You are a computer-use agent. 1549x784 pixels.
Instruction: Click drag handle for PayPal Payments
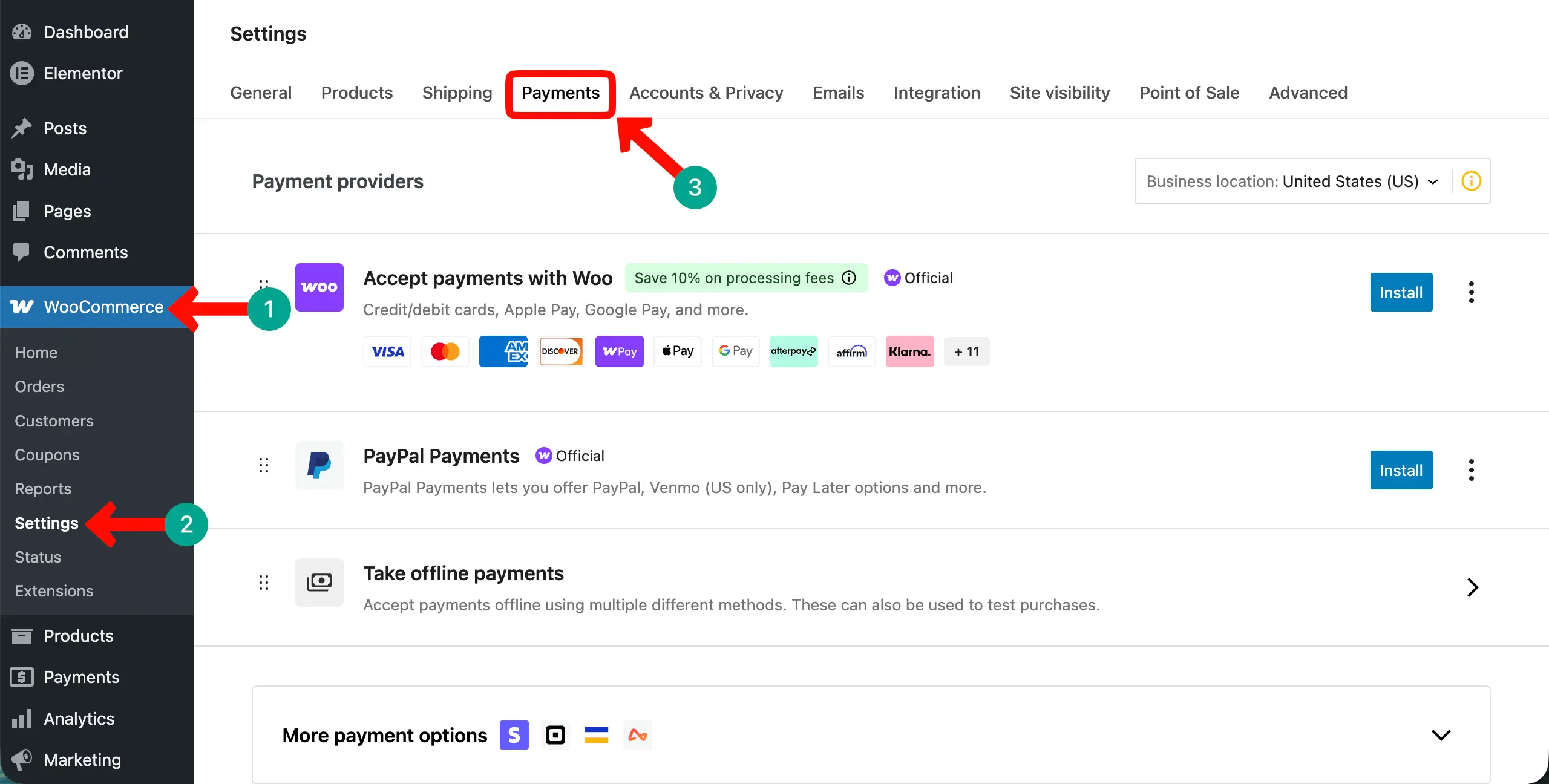[264, 465]
